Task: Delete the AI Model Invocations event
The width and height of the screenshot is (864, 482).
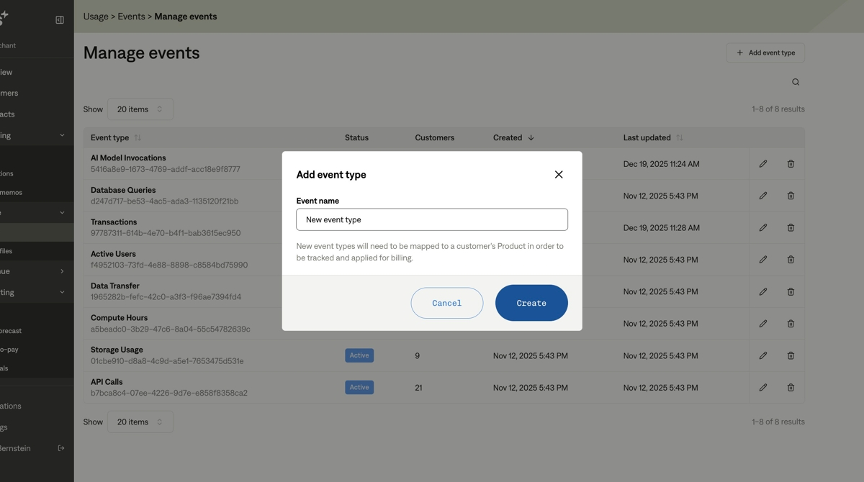Action: 790,163
